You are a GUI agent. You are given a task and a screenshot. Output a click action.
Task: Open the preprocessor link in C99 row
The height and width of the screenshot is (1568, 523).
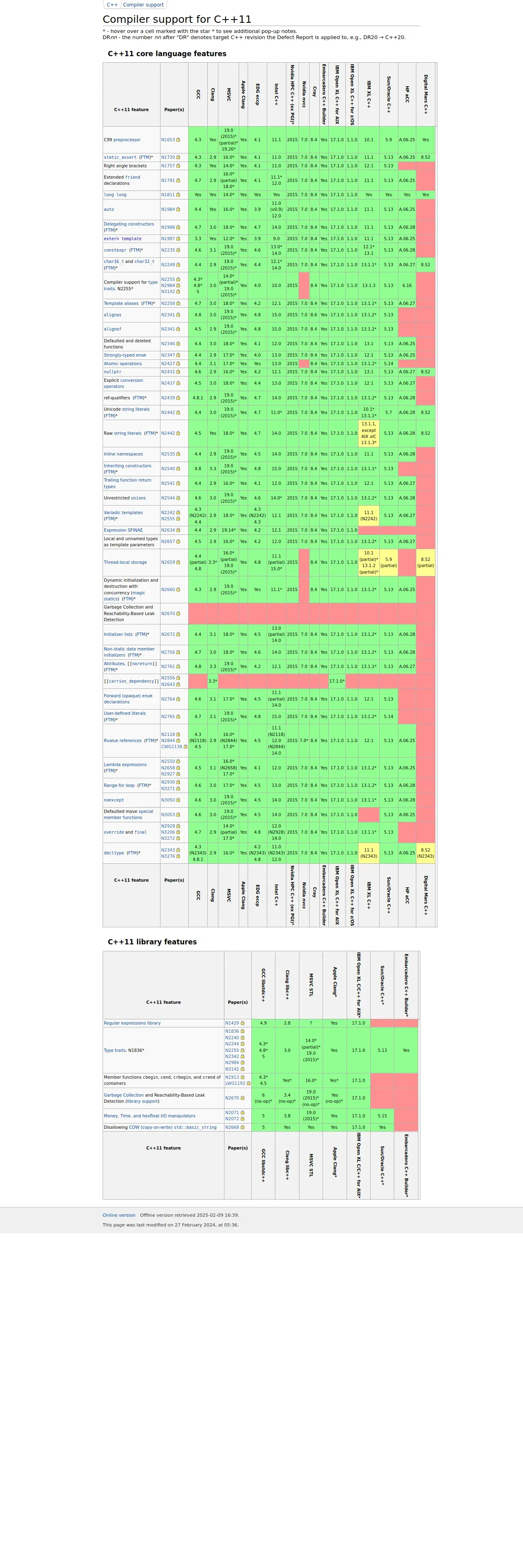coord(127,140)
